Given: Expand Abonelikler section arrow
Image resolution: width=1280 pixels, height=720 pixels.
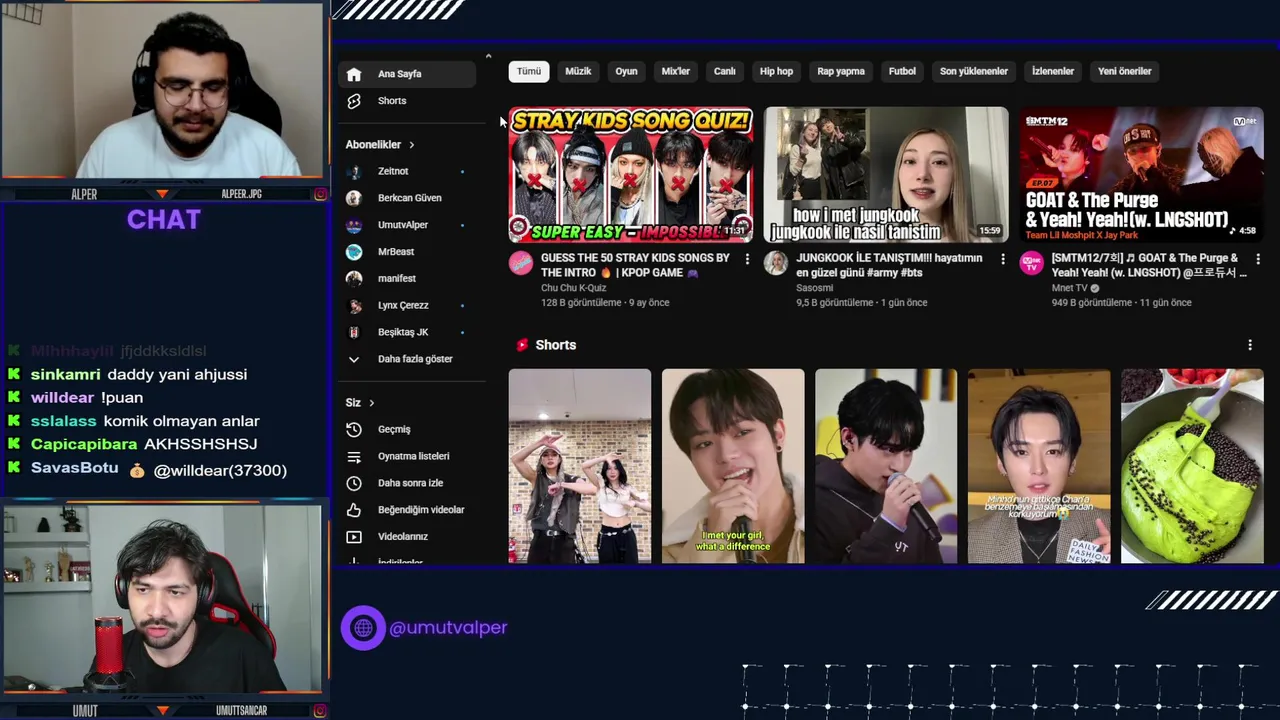Looking at the screenshot, I should click(x=411, y=145).
